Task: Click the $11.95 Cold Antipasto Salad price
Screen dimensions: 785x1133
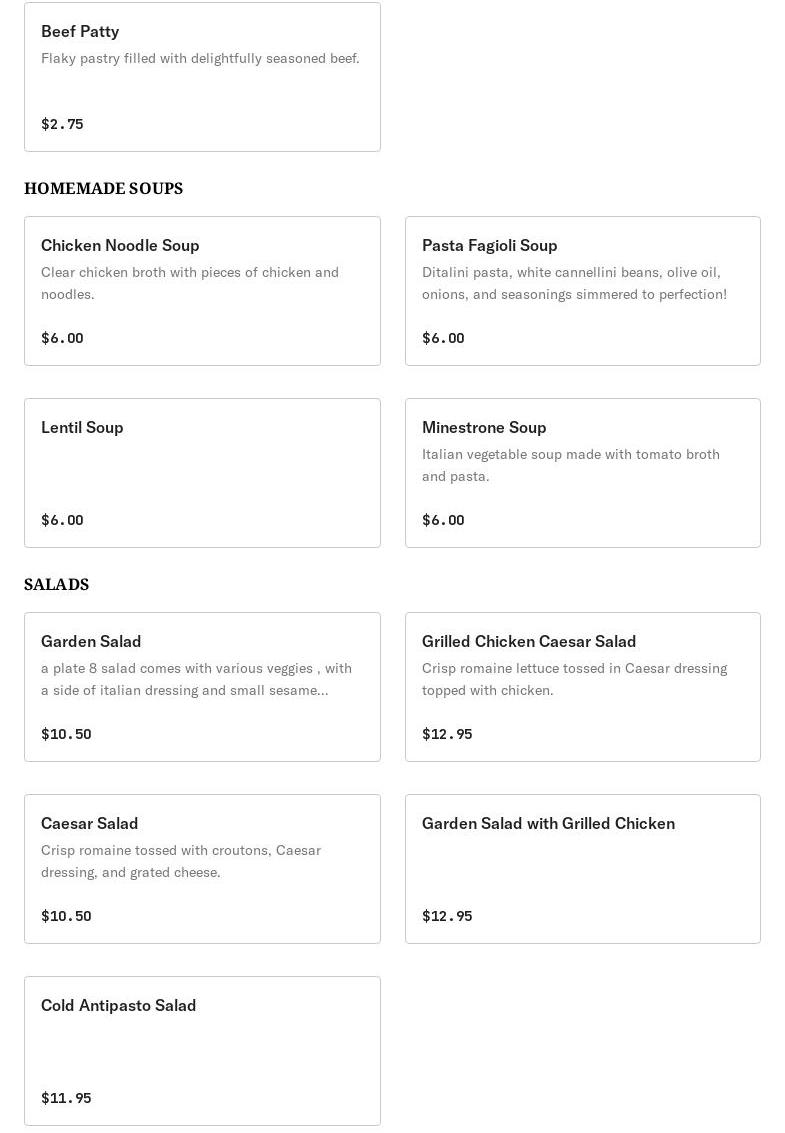Action: 66,1098
